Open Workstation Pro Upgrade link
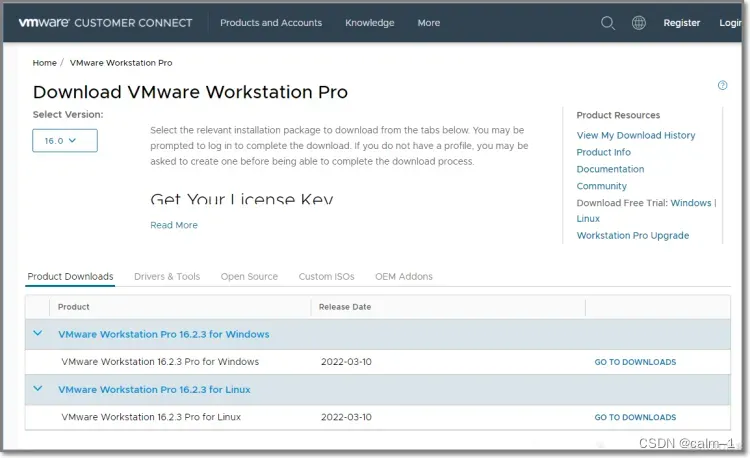The image size is (750, 458). pyautogui.click(x=632, y=235)
